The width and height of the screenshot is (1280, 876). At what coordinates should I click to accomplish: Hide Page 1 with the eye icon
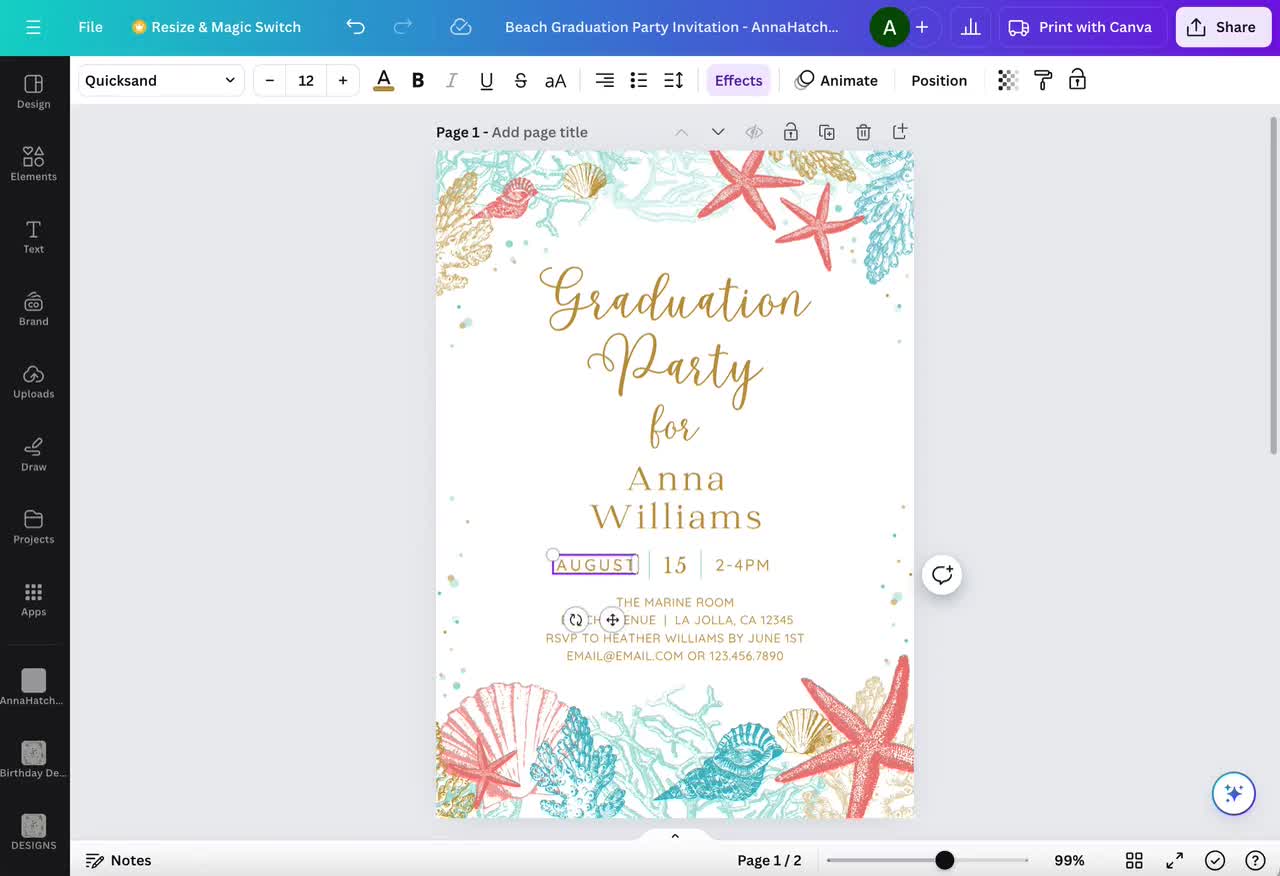coord(754,131)
